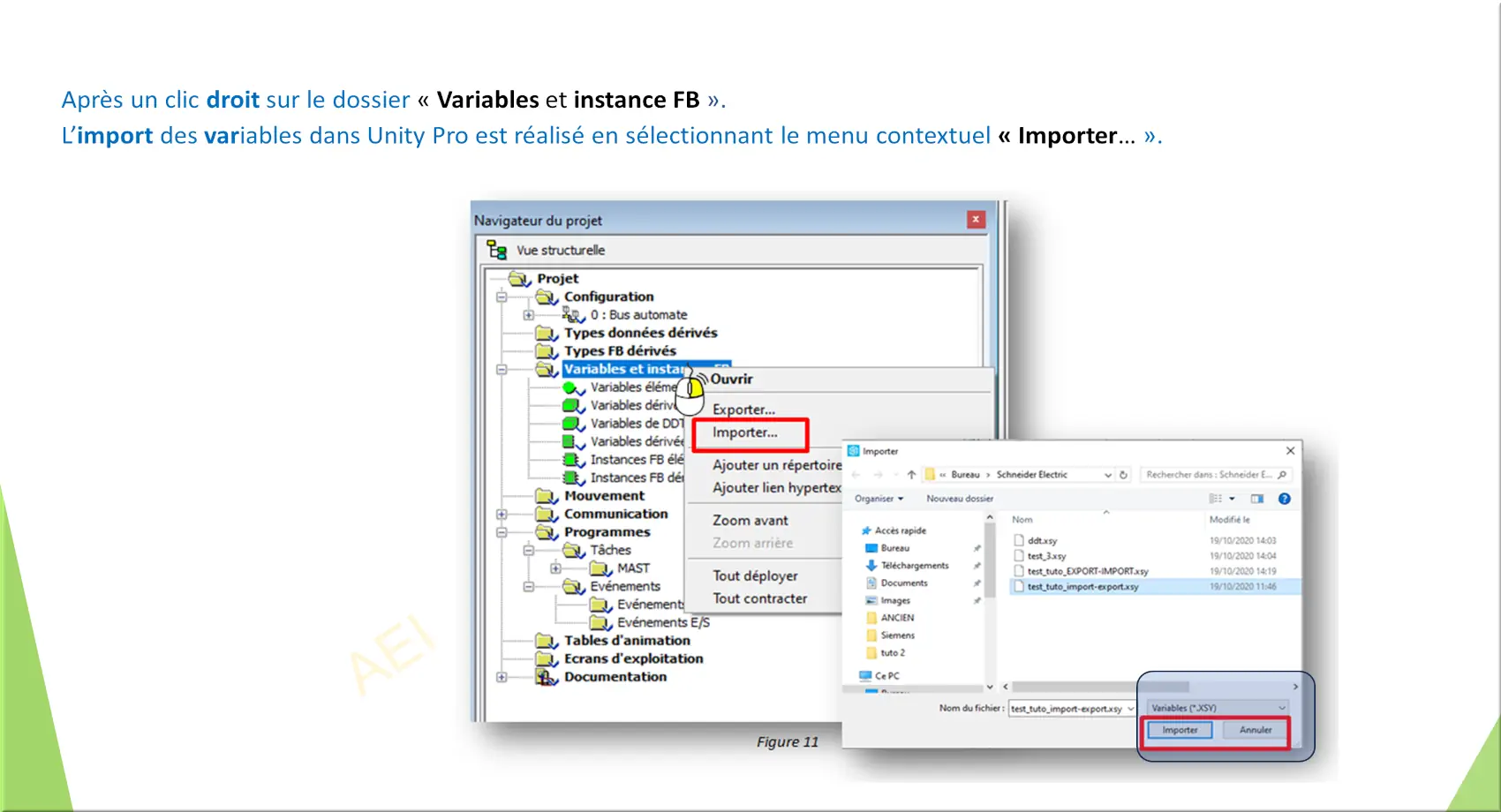Collapse the Configuration tree node
This screenshot has height=812, width=1501.
[502, 297]
